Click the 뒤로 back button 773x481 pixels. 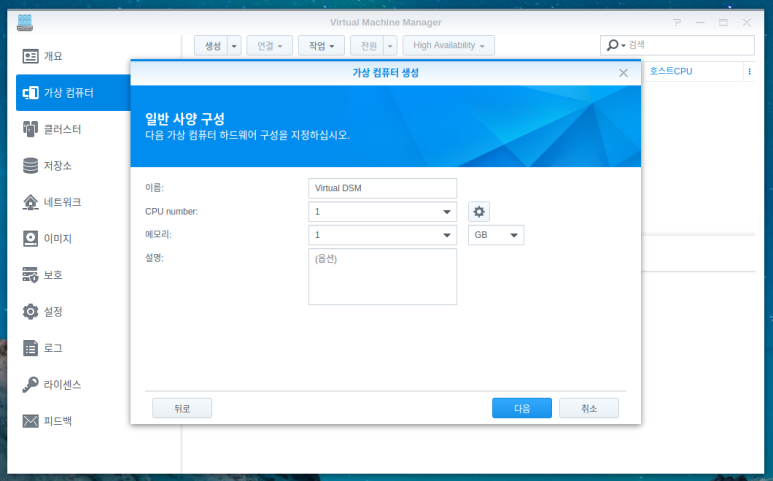tap(182, 408)
